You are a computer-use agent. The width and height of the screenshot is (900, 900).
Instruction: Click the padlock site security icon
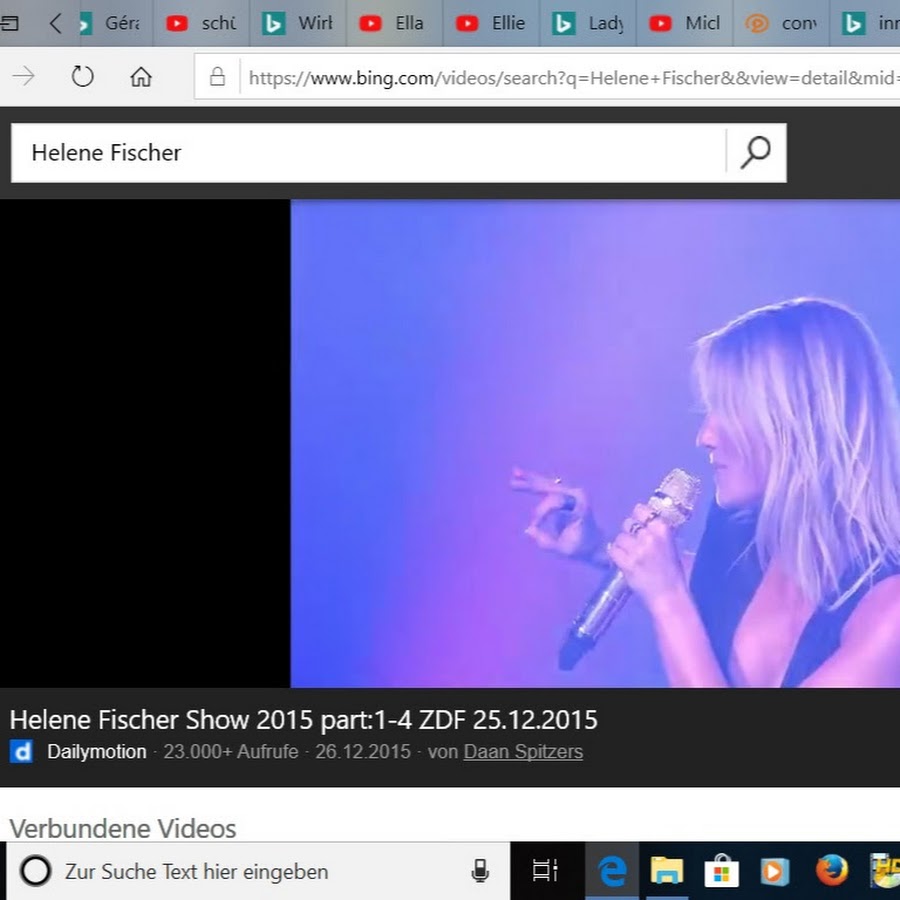216,77
